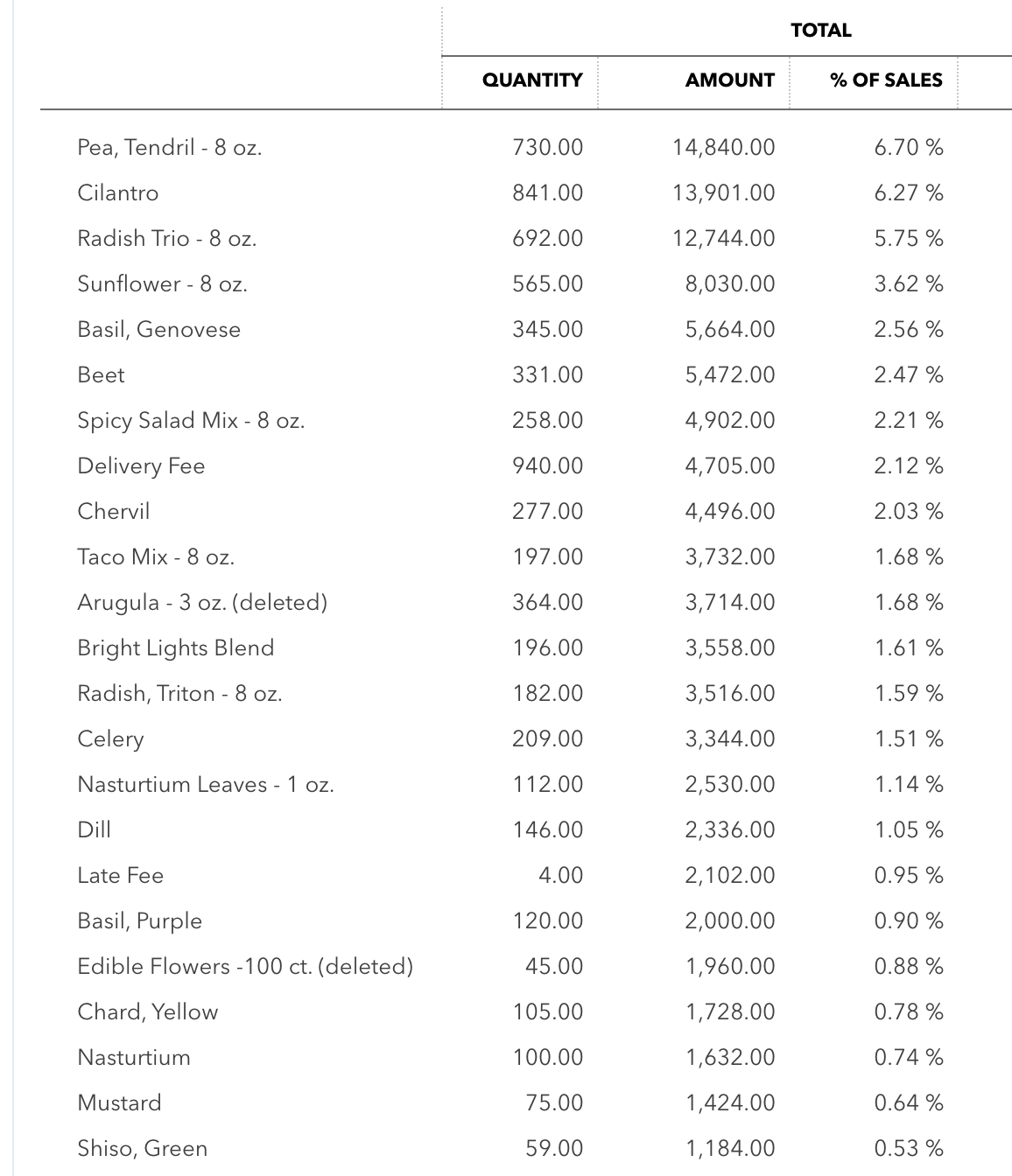Select the Basil, Genovese row label
Image resolution: width=1012 pixels, height=1176 pixels.
158,329
